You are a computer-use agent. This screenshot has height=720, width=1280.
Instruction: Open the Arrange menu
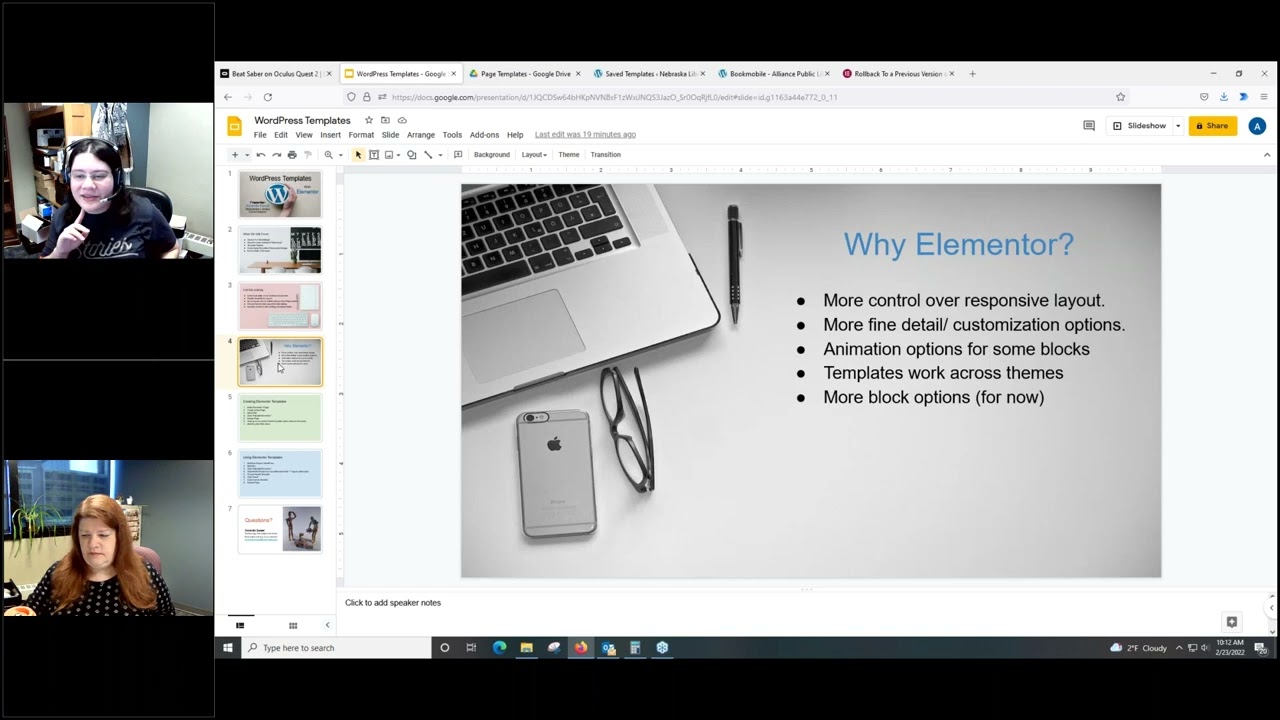coord(421,135)
